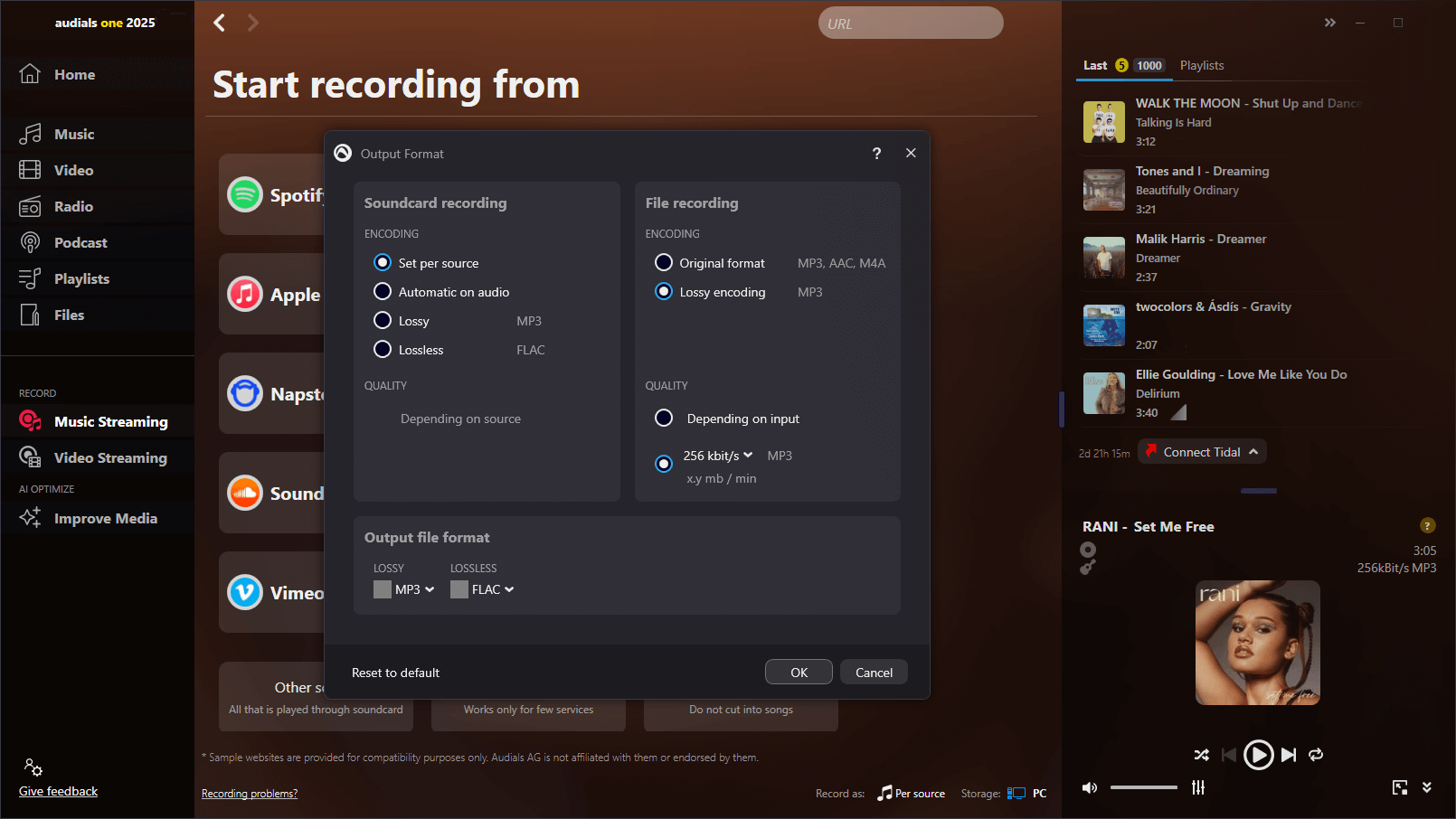The height and width of the screenshot is (819, 1456).
Task: Collapse the Connect Tidal panel
Action: pos(1253,451)
